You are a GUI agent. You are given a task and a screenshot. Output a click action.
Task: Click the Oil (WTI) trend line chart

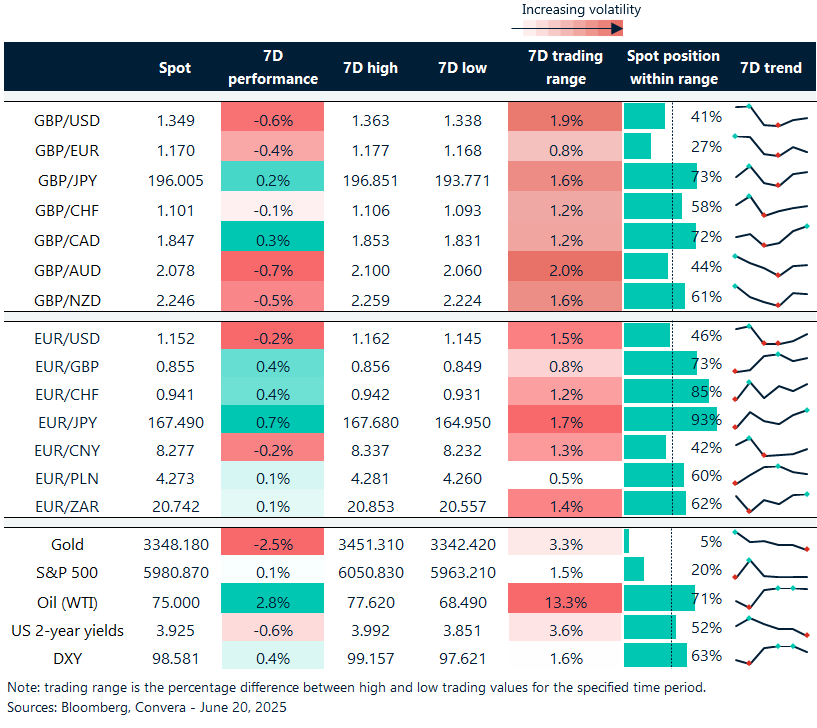(770, 602)
